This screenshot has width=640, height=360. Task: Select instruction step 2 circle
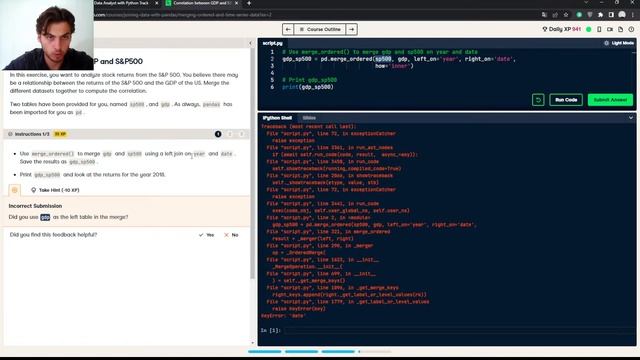230,134
